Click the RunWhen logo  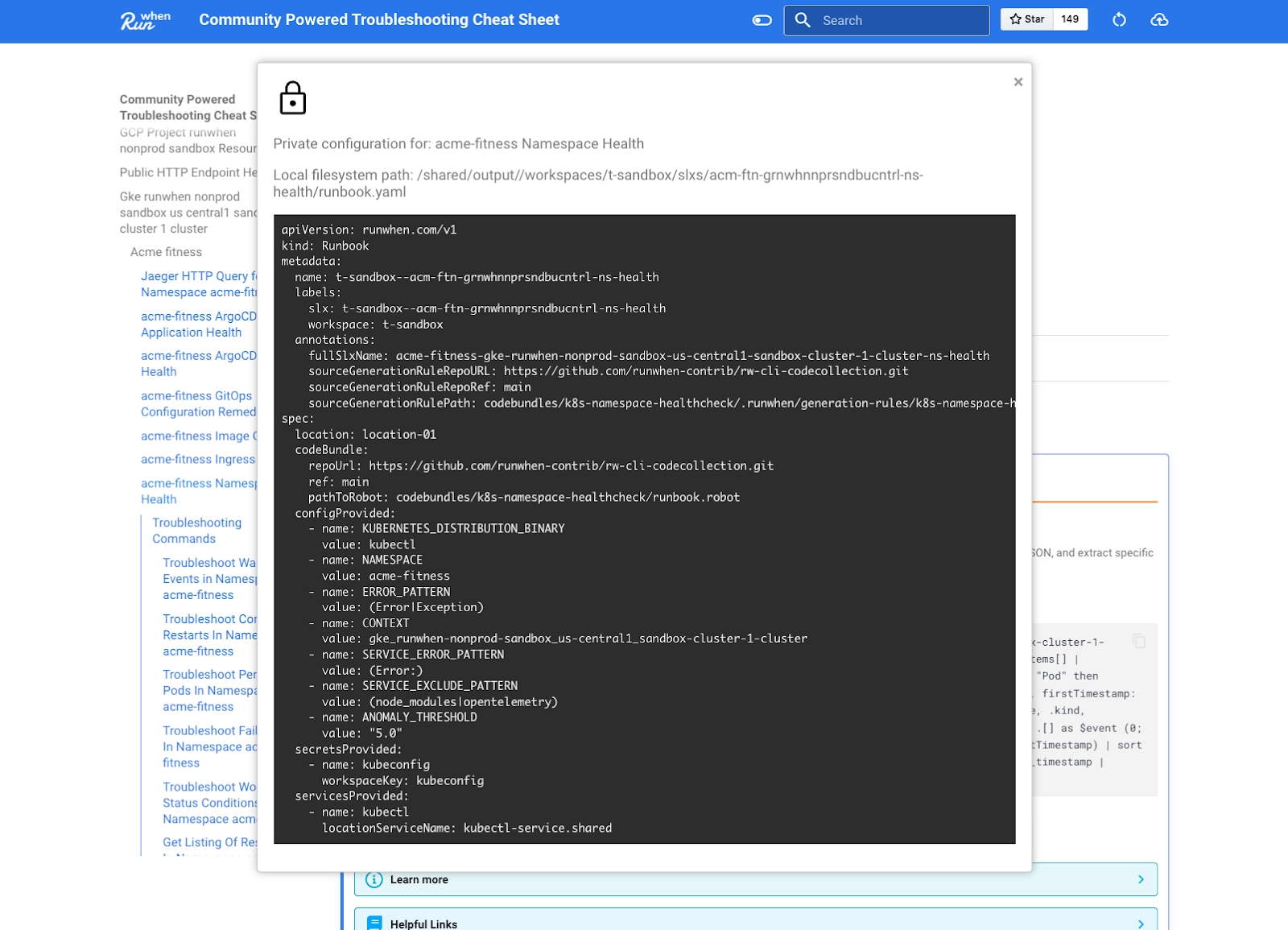(146, 20)
